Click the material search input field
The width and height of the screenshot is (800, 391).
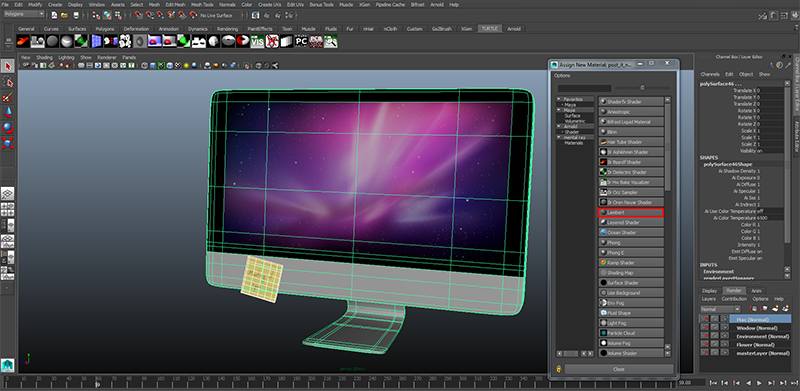(584, 88)
